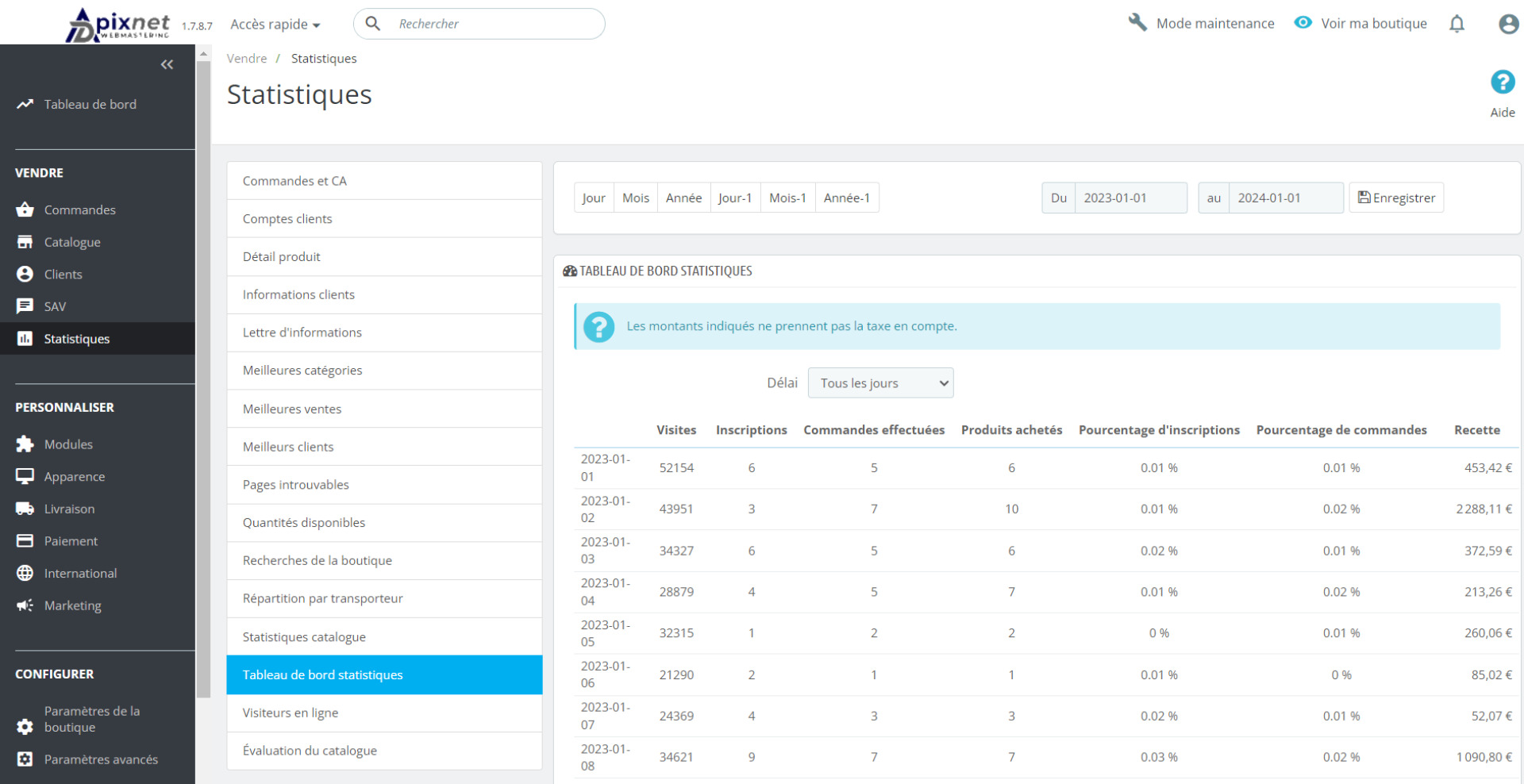Image resolution: width=1524 pixels, height=784 pixels.
Task: Click the Paramètres avancés gear icon
Action: [x=25, y=759]
